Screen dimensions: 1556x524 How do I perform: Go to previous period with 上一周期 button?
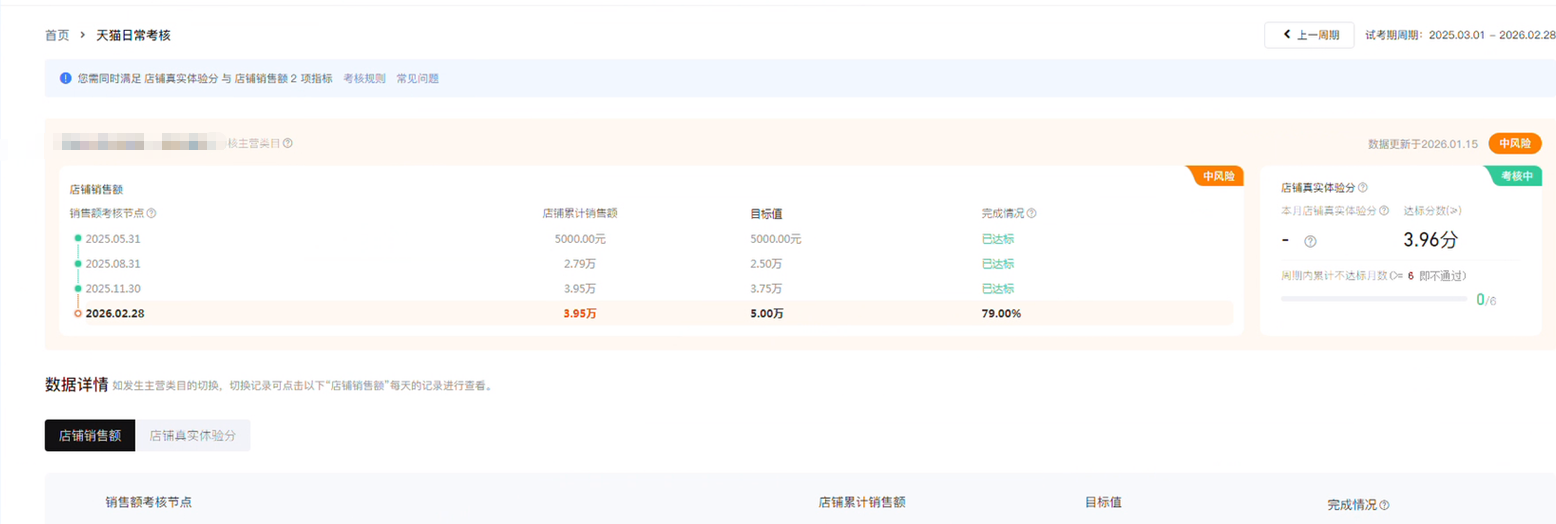(x=1308, y=35)
